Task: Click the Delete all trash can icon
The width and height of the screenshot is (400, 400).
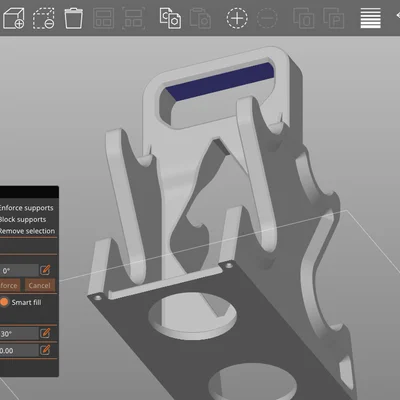Action: coord(73,18)
